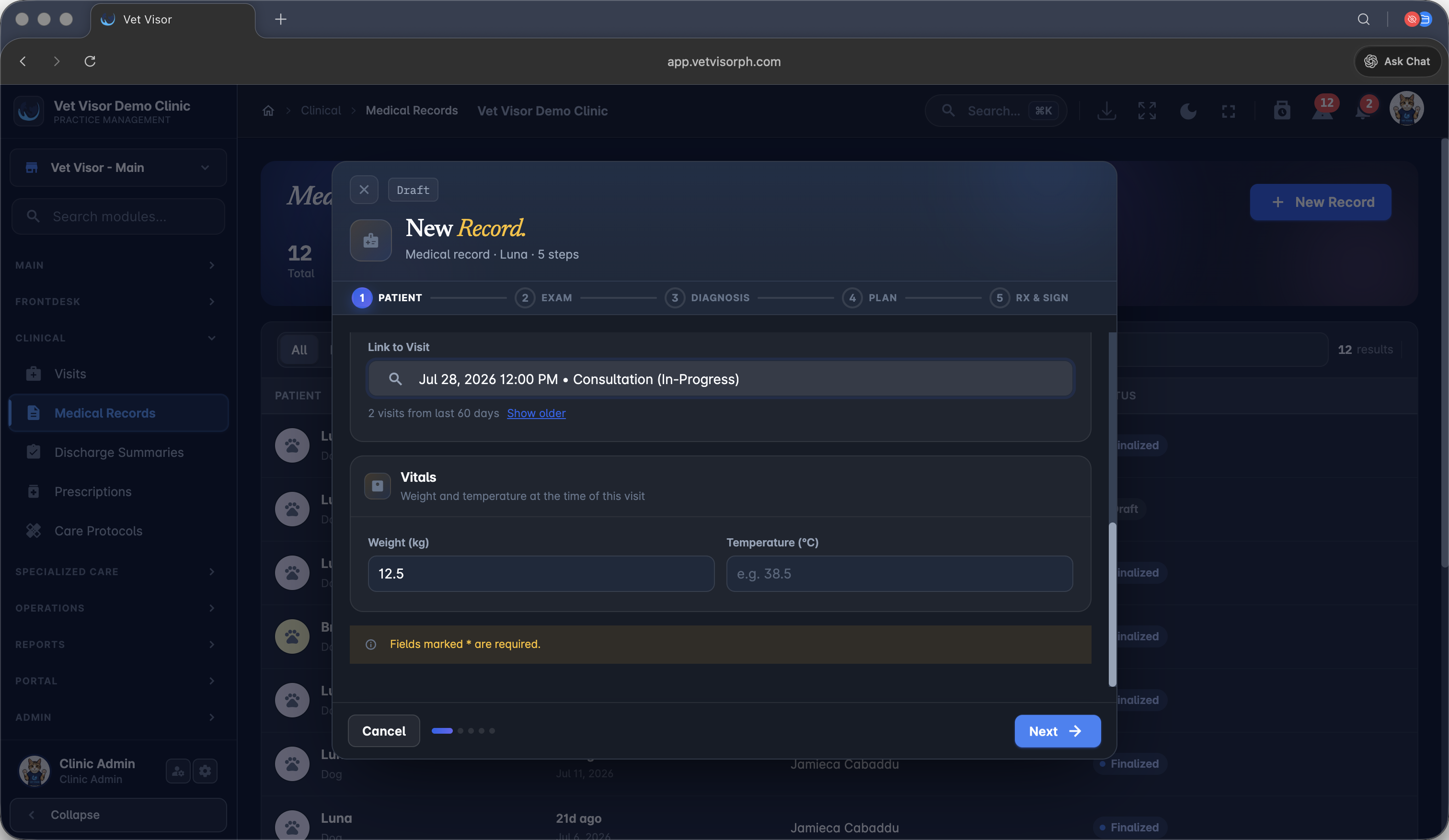Go to step 2 EXAM

tap(543, 297)
